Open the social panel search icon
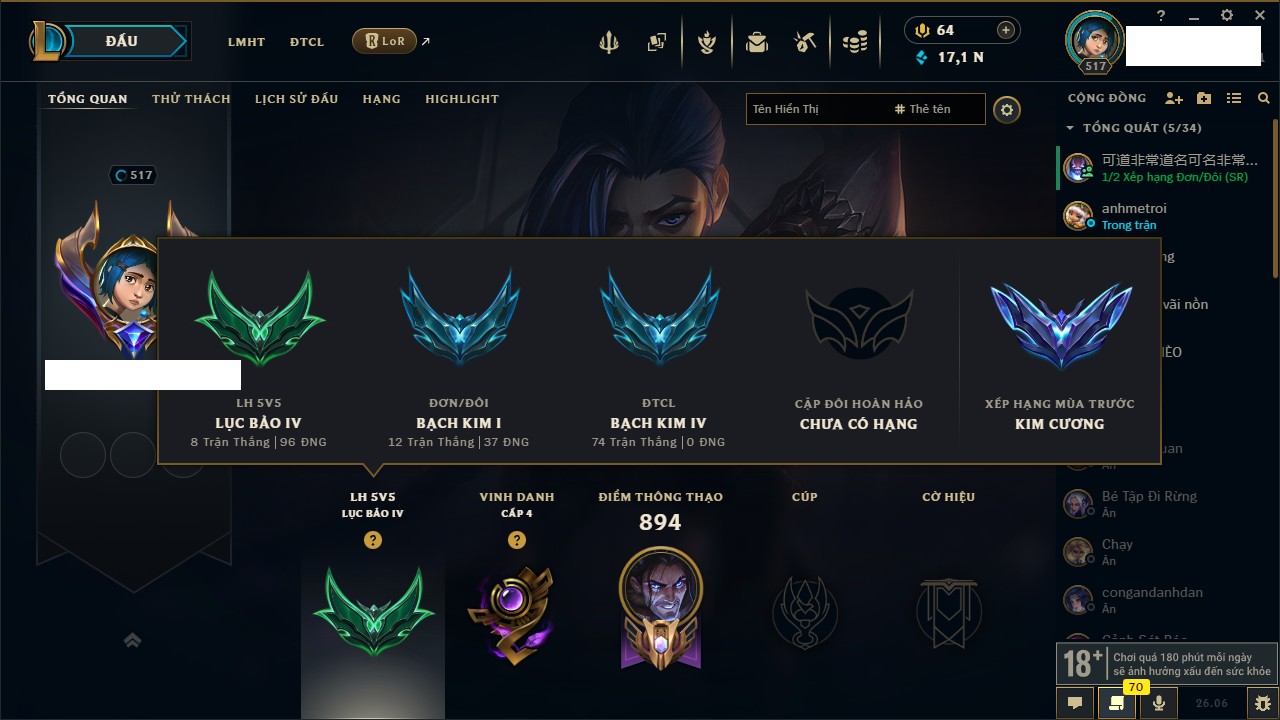1280x720 pixels. (x=1264, y=98)
